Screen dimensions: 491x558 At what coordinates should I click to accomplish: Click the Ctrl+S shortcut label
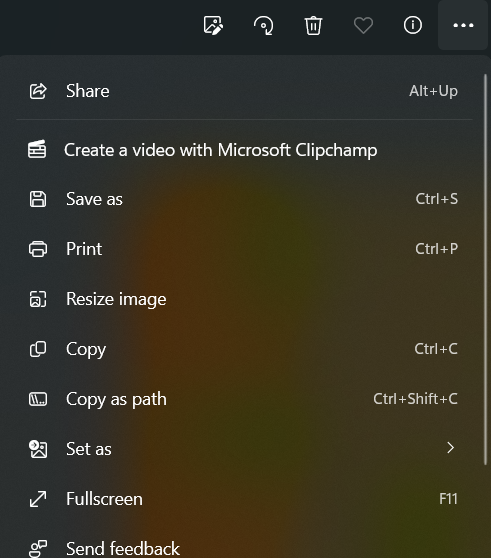(437, 199)
